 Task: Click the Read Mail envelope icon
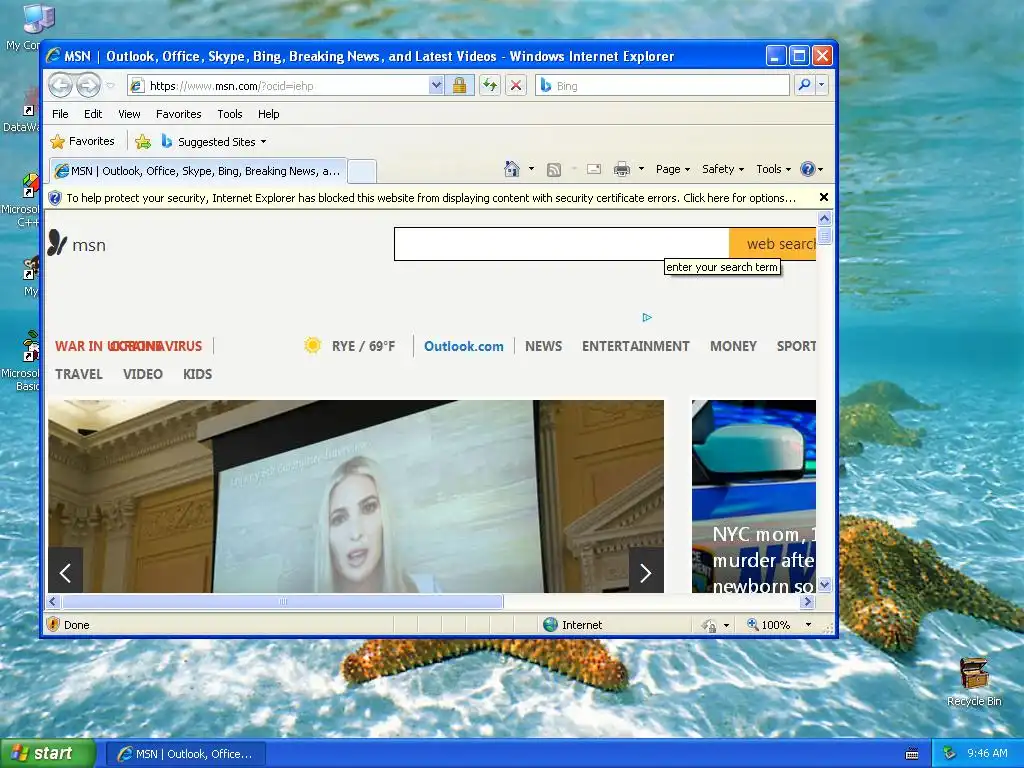[x=594, y=169]
